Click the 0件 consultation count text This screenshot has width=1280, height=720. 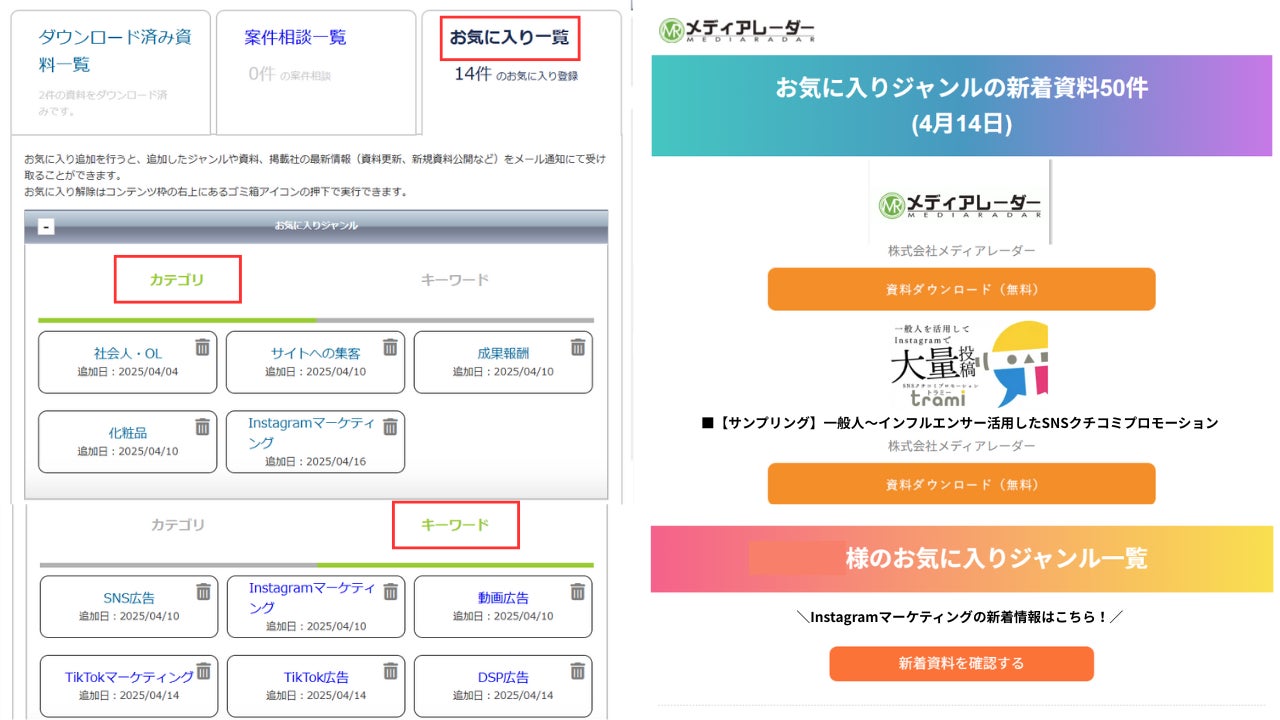[x=261, y=74]
